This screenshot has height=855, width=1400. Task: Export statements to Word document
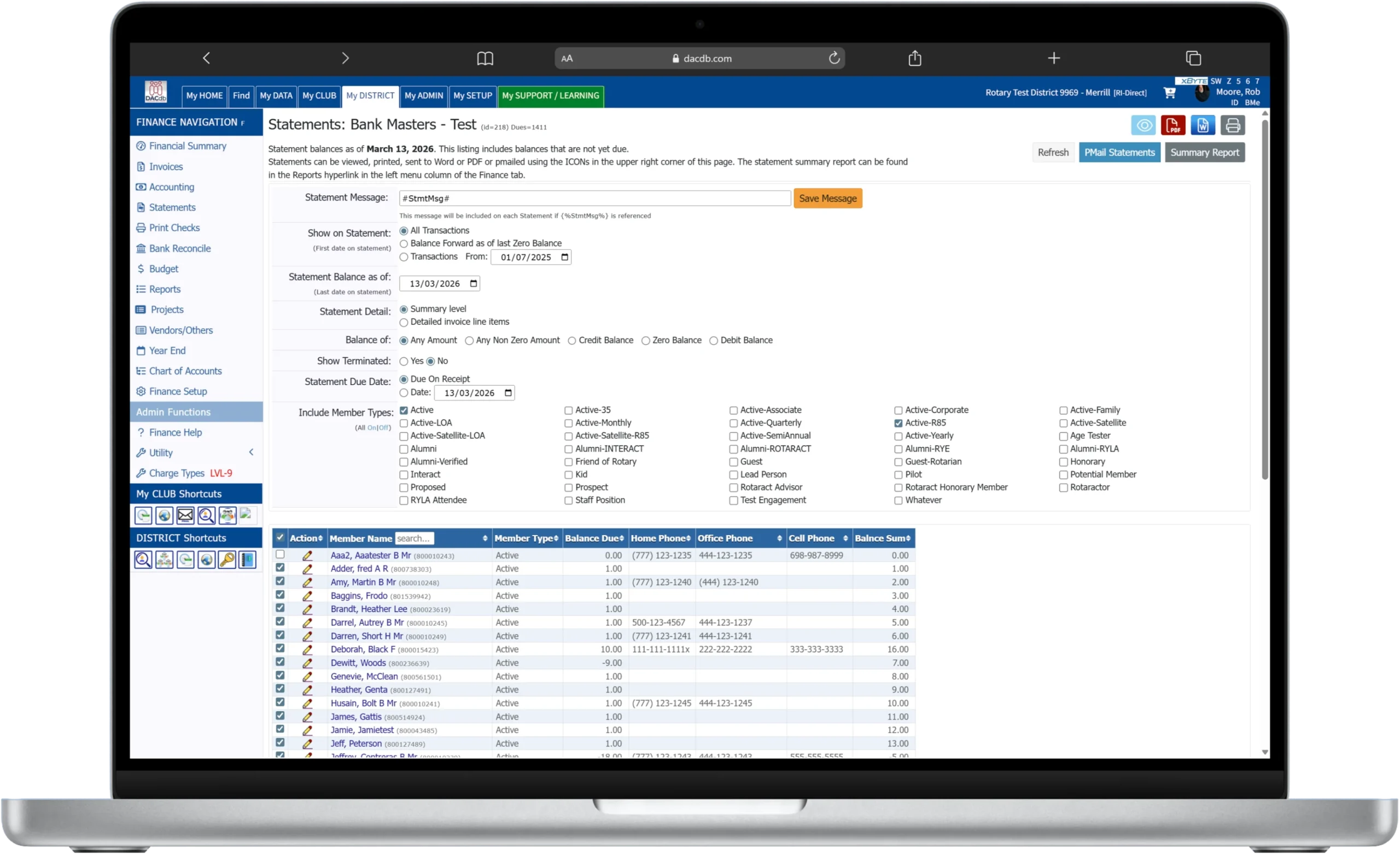[x=1202, y=125]
